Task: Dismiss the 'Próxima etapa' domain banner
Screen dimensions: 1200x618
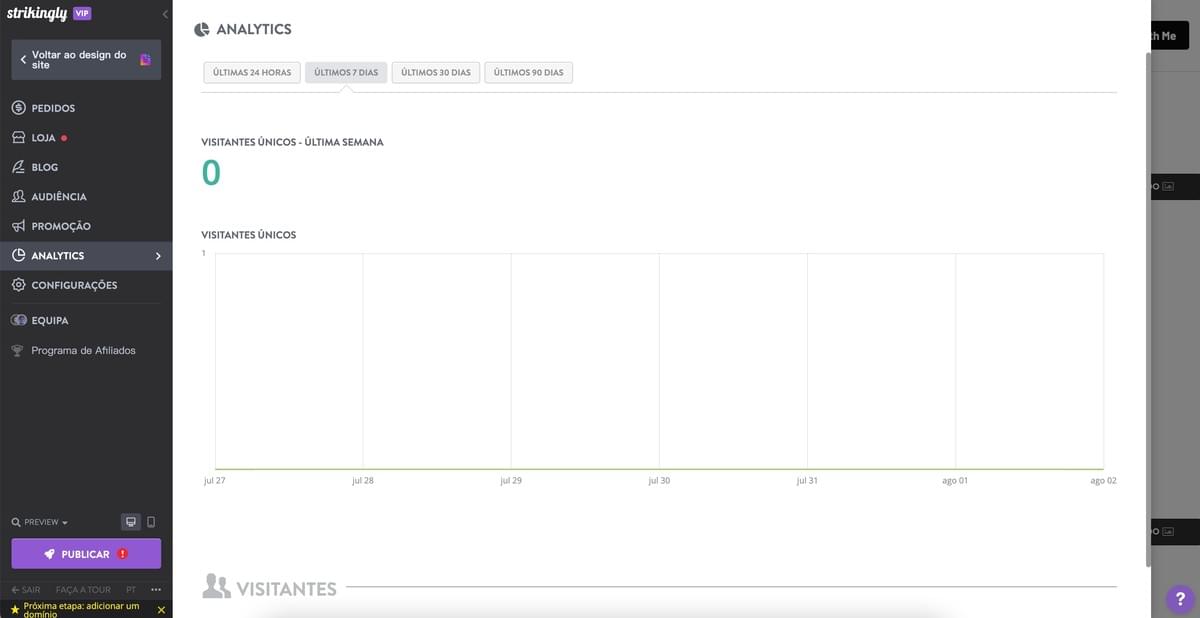Action: coord(160,609)
